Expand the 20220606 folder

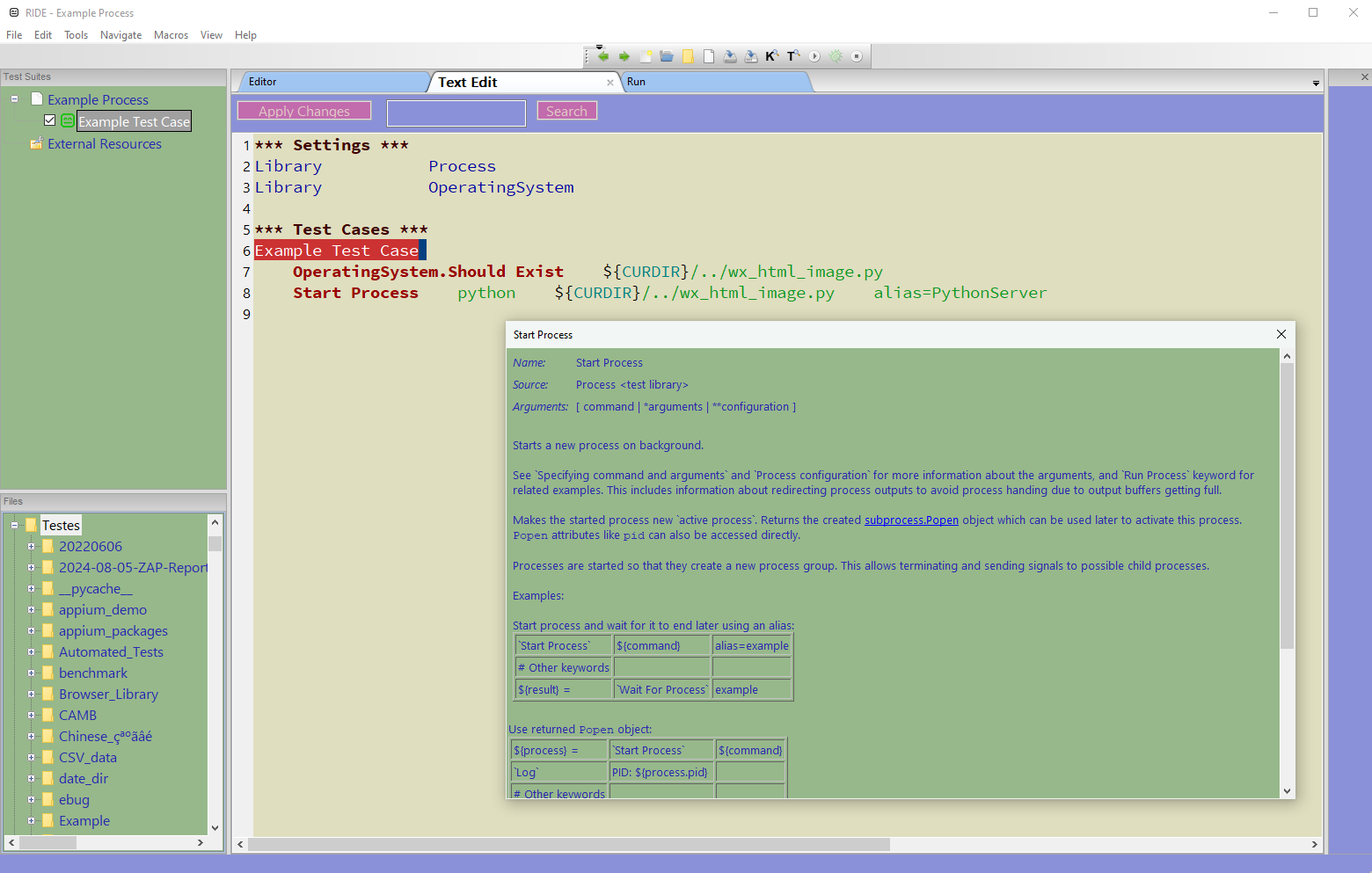(31, 546)
